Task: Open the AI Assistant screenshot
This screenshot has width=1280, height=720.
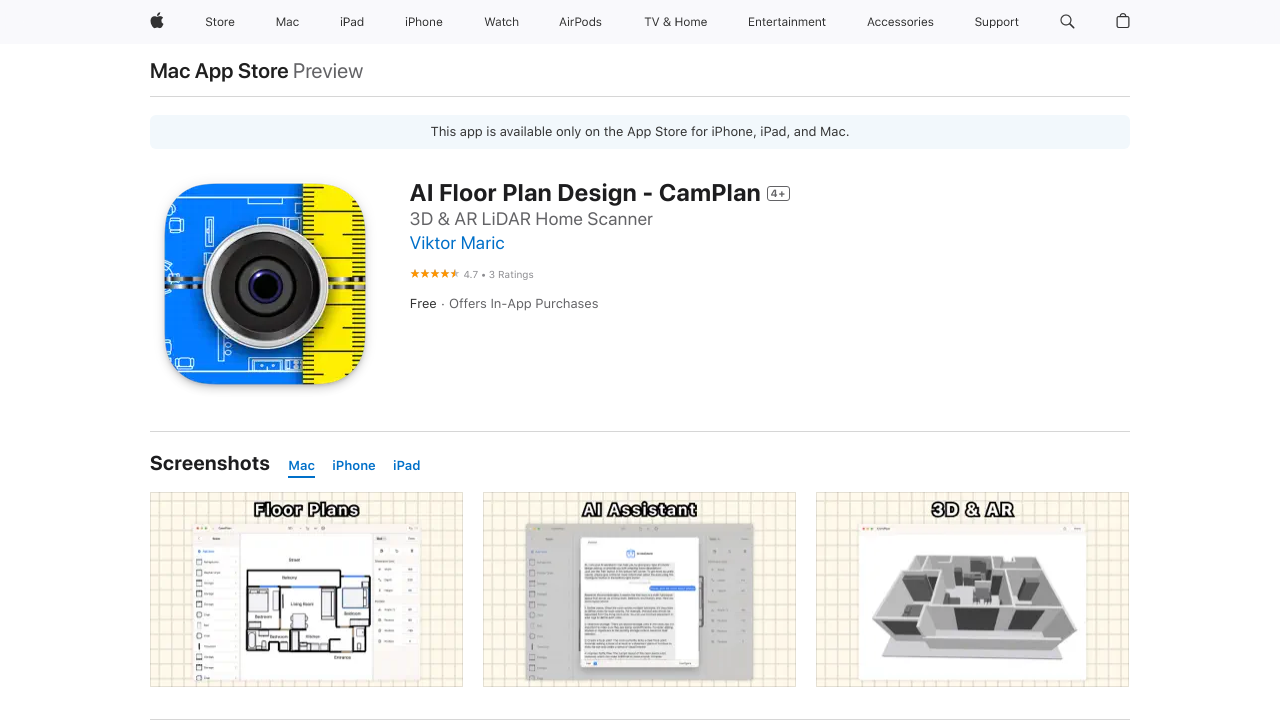Action: tap(639, 589)
